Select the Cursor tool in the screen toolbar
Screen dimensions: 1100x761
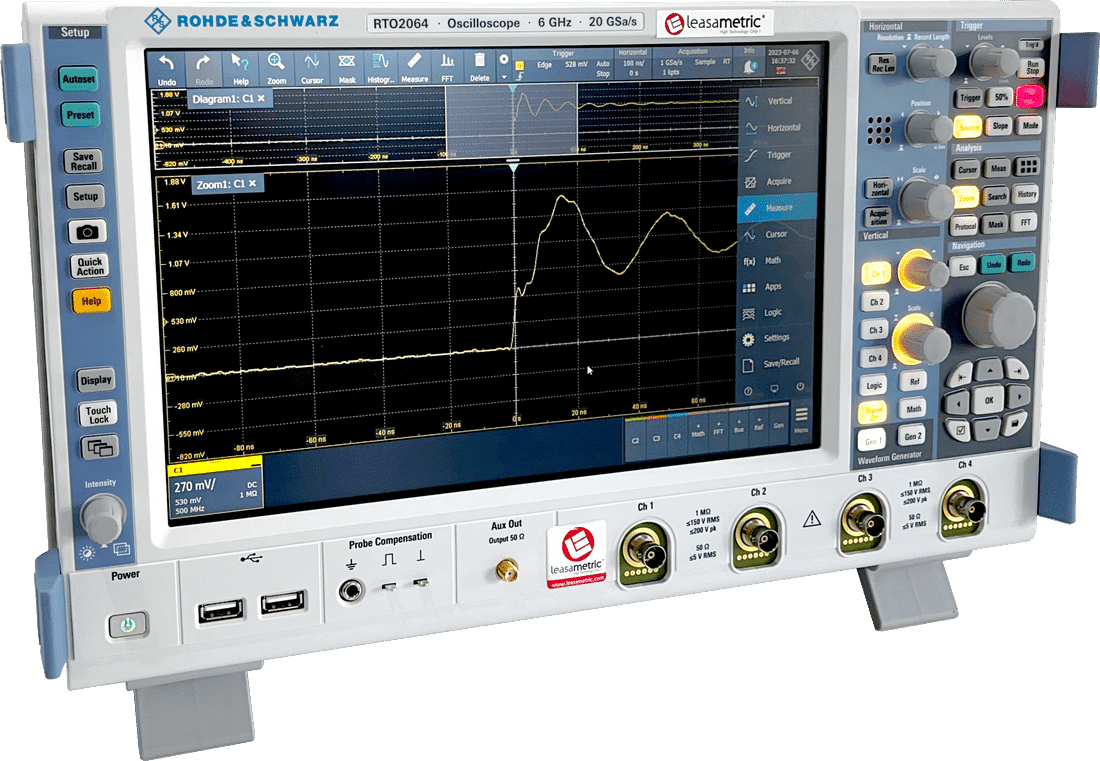[x=312, y=69]
